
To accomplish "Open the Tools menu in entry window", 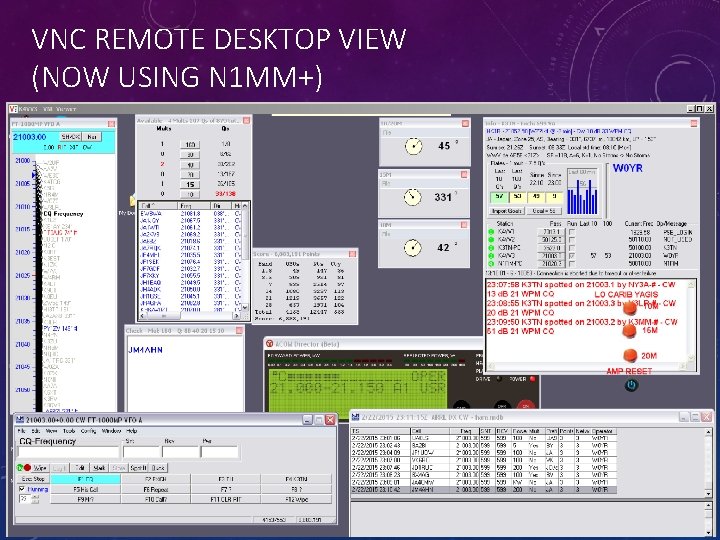I will click(69, 431).
